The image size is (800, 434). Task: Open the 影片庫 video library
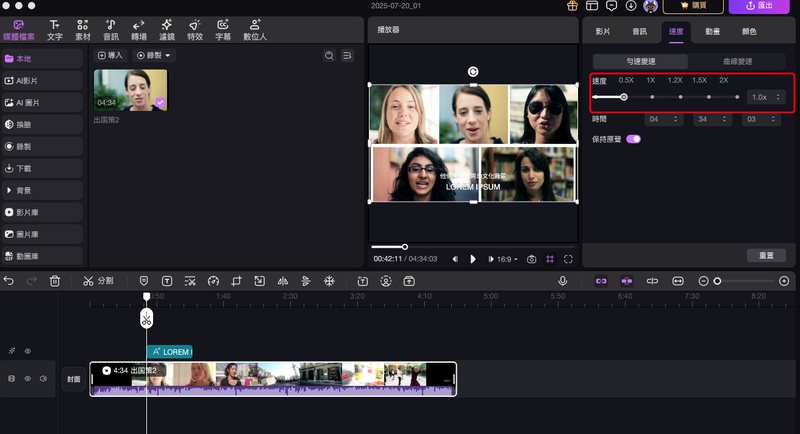(42, 212)
